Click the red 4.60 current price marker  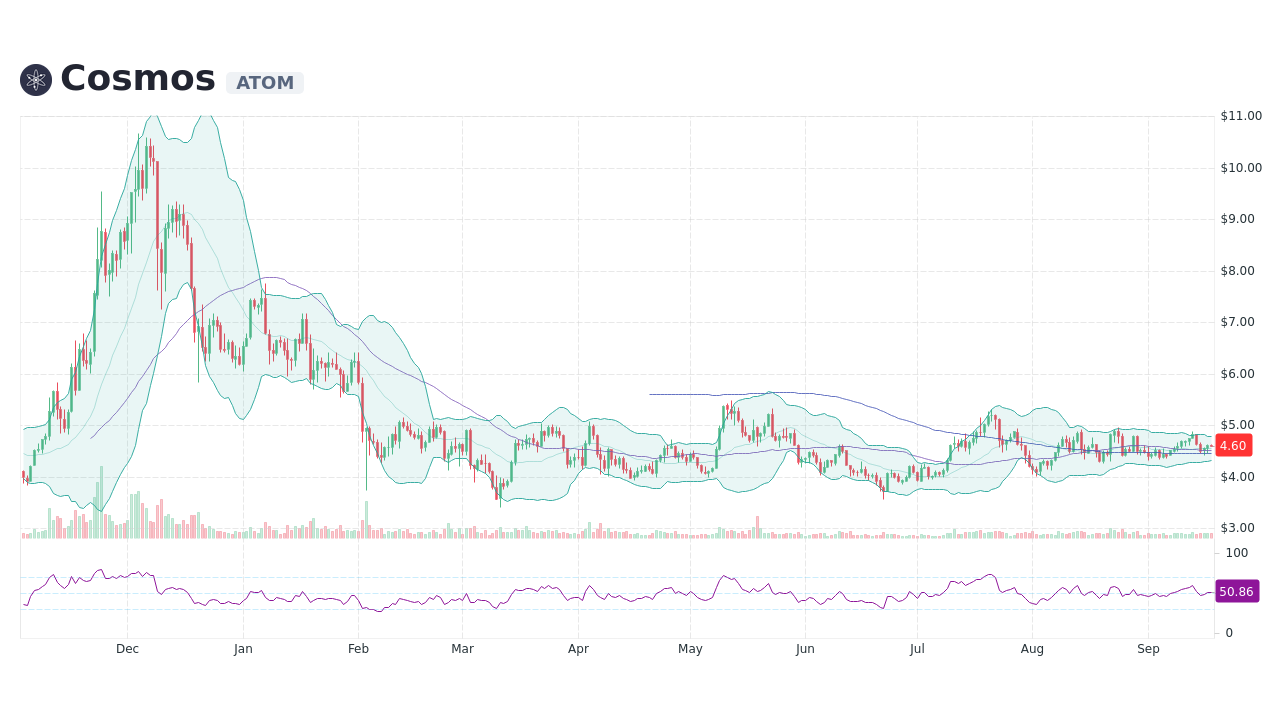pos(1233,446)
